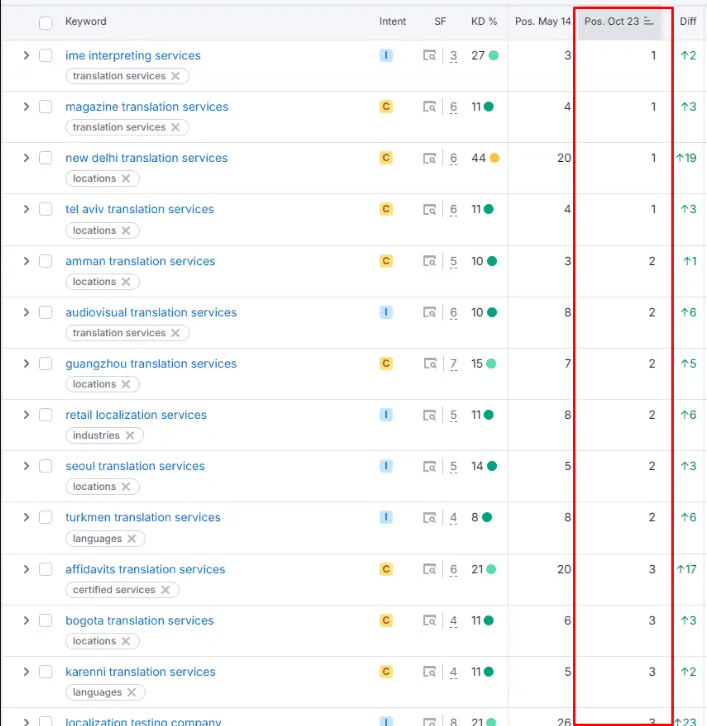
Task: Check the box for guangzhou translation services
Action: [46, 364]
